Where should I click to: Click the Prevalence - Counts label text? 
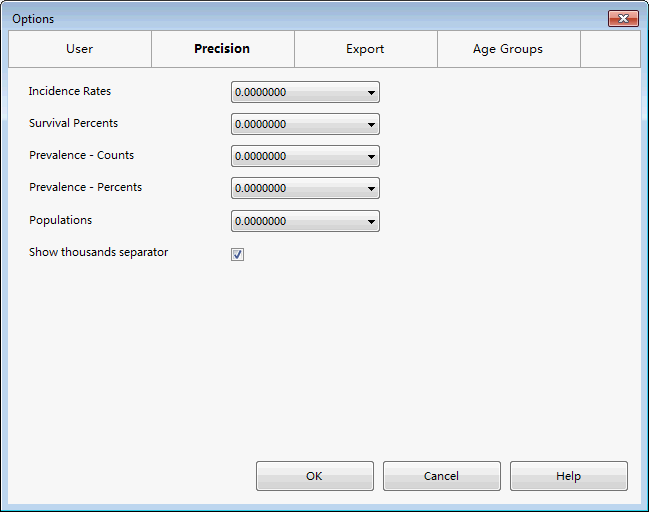point(81,156)
